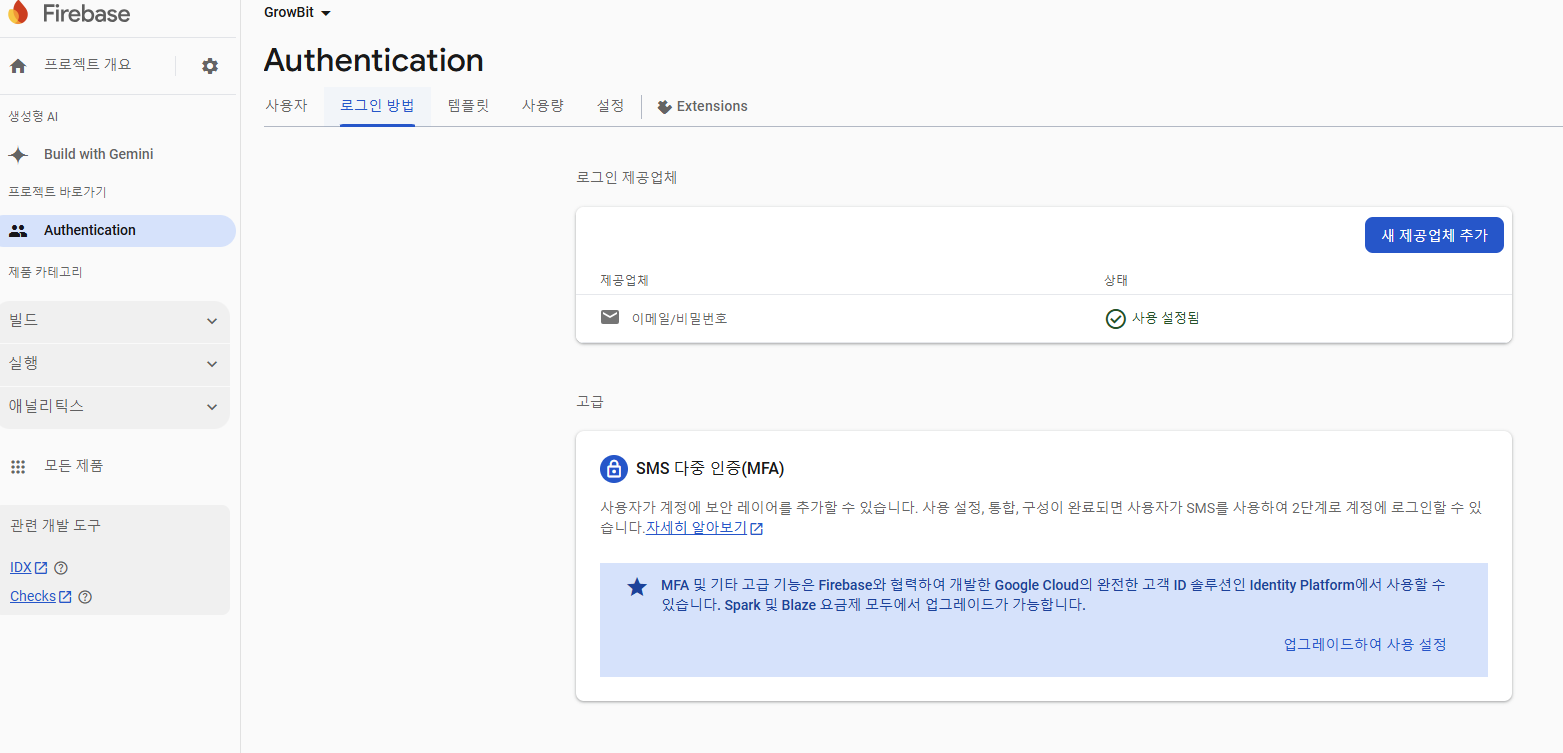Open the IDX link

click(x=20, y=568)
